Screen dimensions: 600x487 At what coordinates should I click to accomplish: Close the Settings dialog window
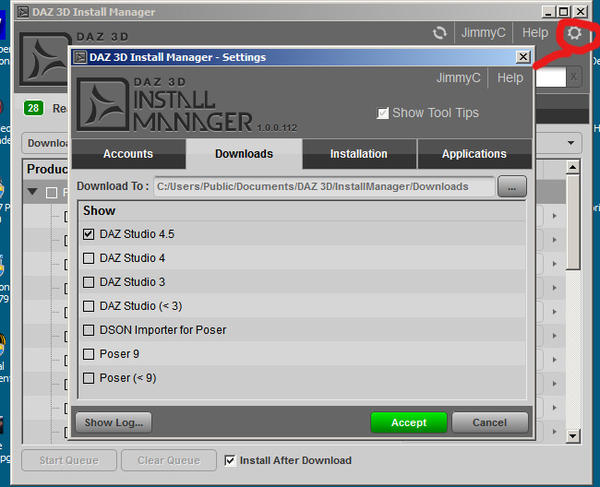pyautogui.click(x=523, y=57)
